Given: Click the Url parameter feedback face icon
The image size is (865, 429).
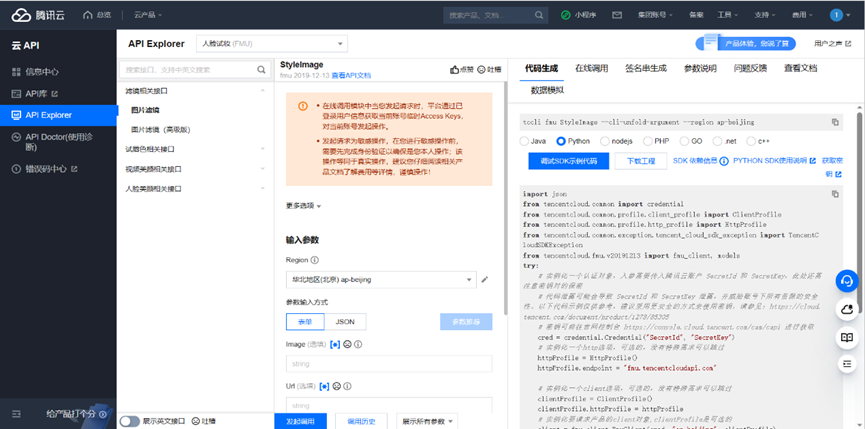Looking at the screenshot, I should (337, 386).
